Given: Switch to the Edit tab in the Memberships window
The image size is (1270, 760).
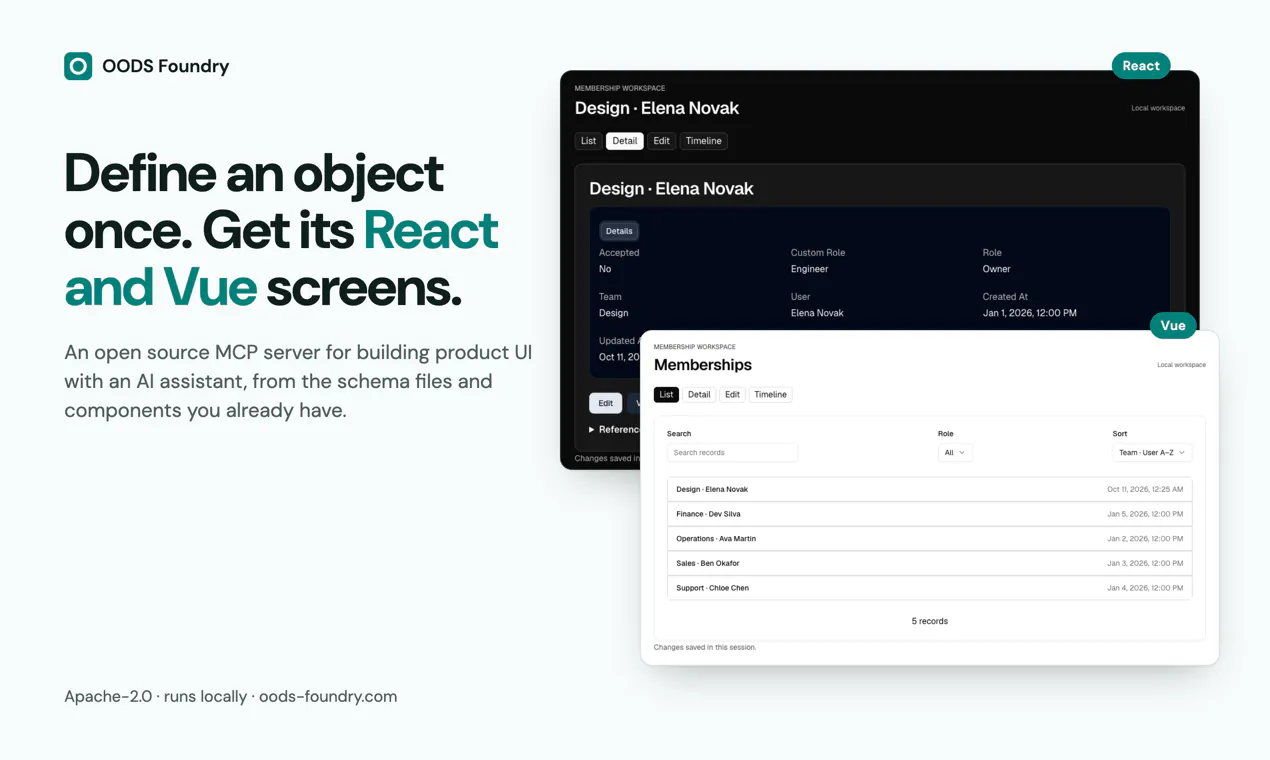Looking at the screenshot, I should 732,395.
